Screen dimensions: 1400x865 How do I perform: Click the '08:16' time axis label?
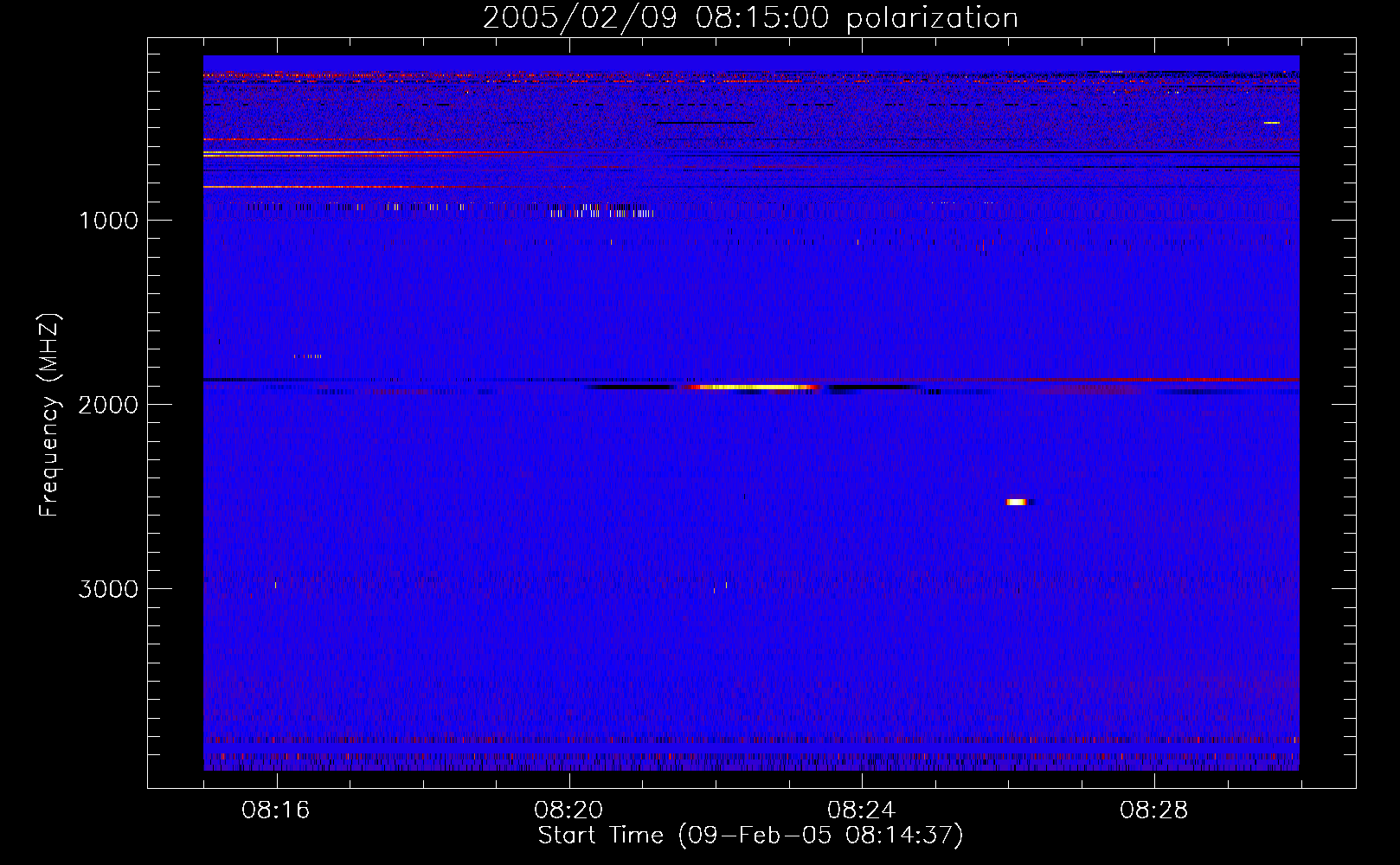(x=275, y=811)
